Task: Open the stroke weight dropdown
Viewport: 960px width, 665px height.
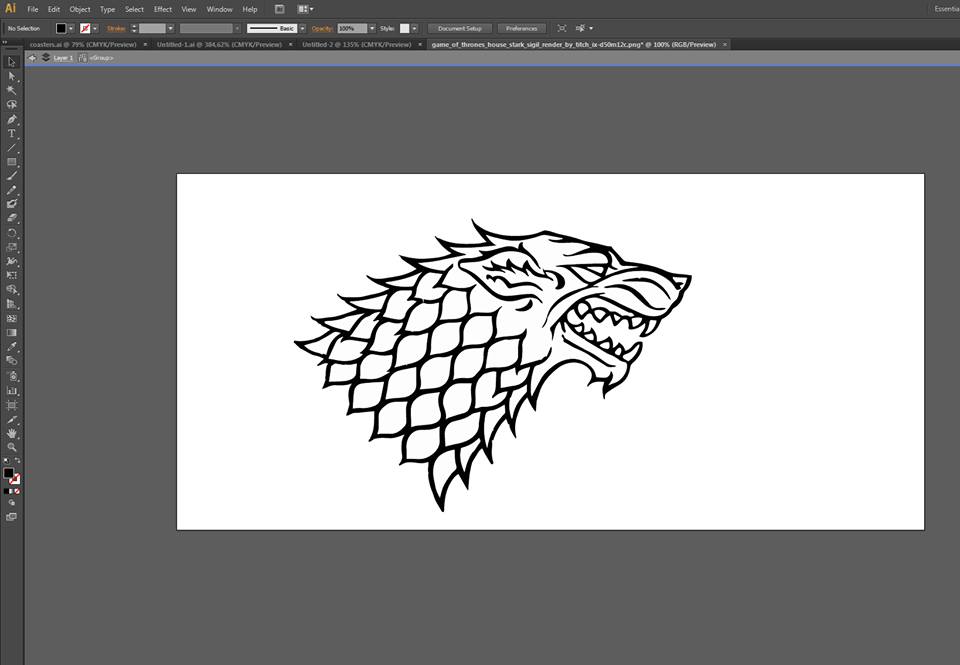Action: tap(171, 28)
